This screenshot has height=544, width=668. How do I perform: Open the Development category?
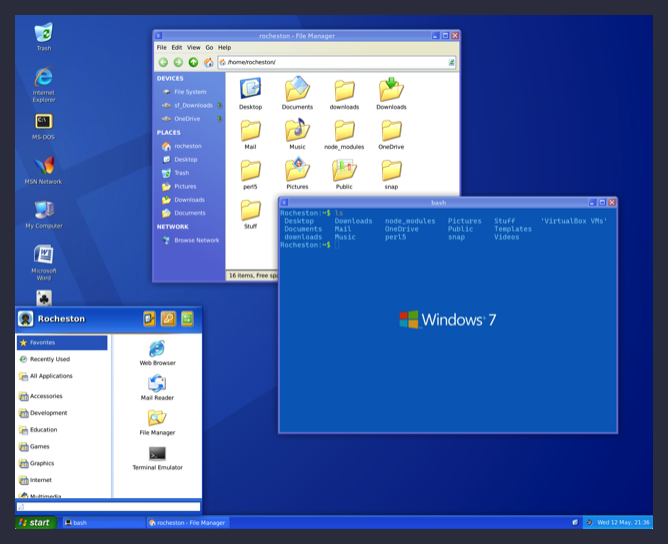62,413
